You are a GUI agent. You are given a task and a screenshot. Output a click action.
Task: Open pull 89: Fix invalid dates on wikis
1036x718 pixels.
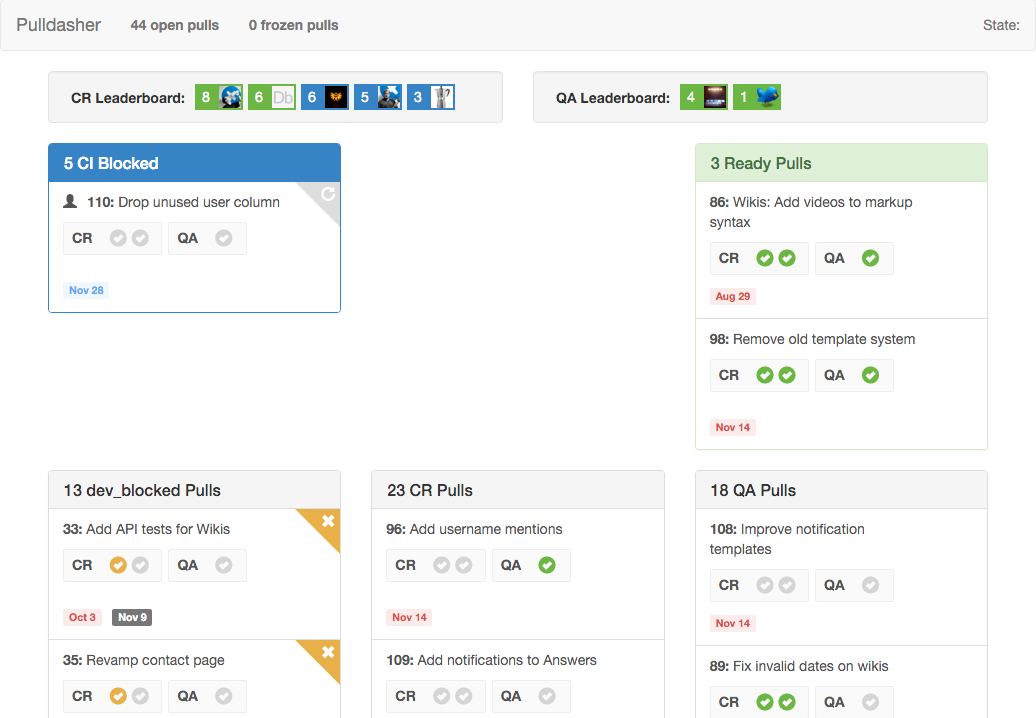pyautogui.click(x=799, y=666)
